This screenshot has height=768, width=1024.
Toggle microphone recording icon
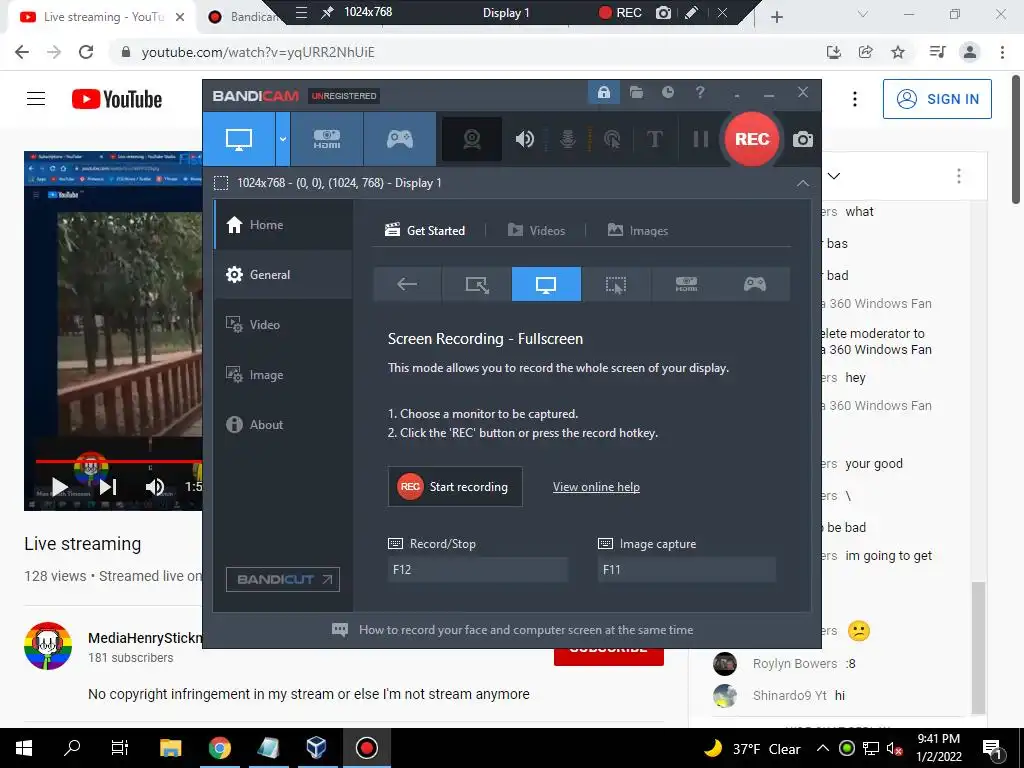568,139
